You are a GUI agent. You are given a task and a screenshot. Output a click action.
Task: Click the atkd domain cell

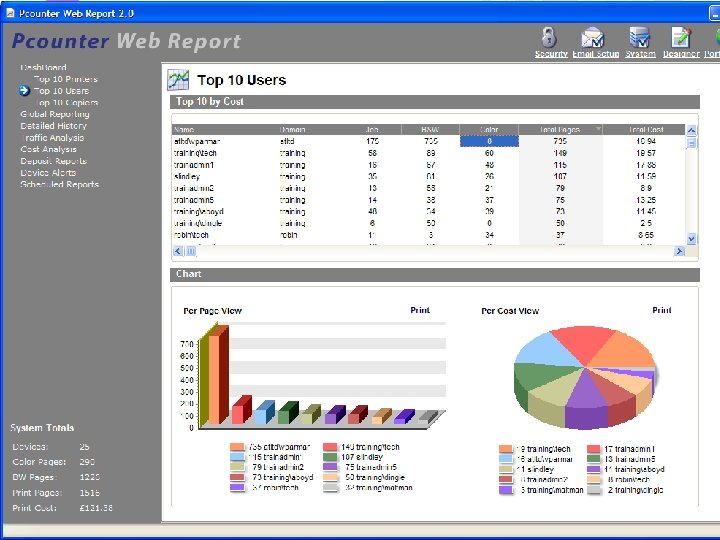click(x=287, y=141)
